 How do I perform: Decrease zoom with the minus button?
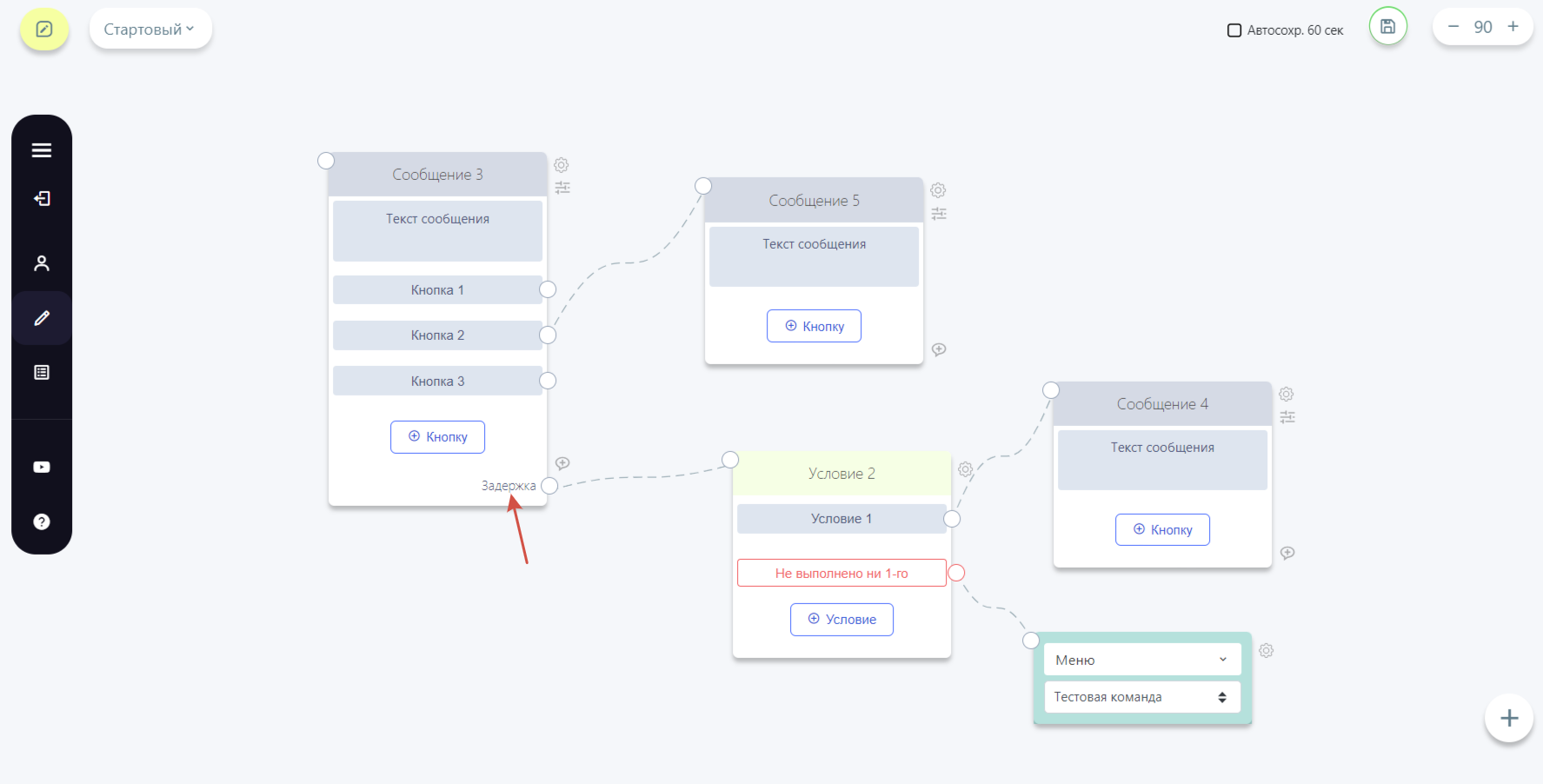pyautogui.click(x=1453, y=27)
